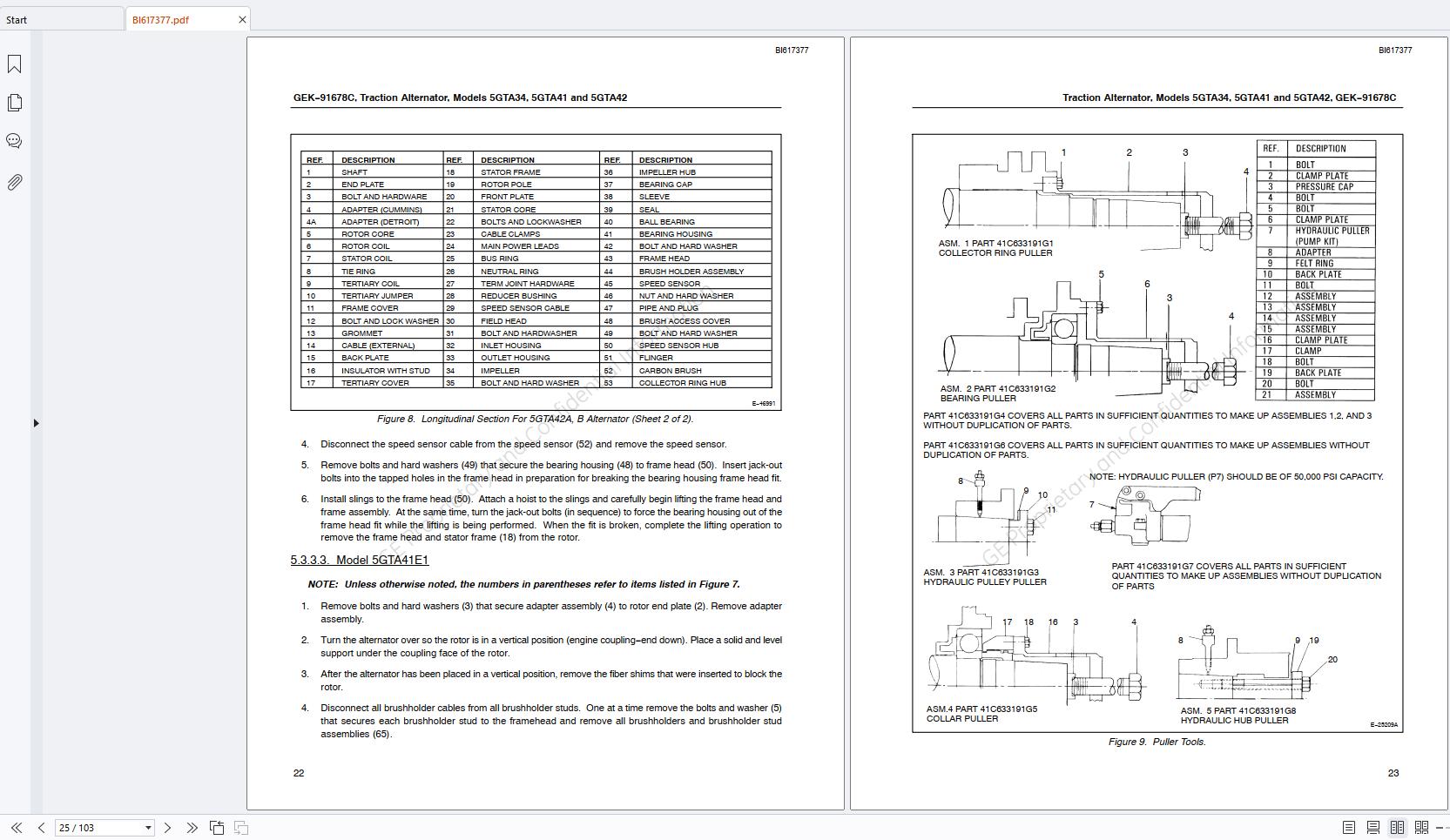
Task: Click the previous view icon
Action: pos(217,828)
